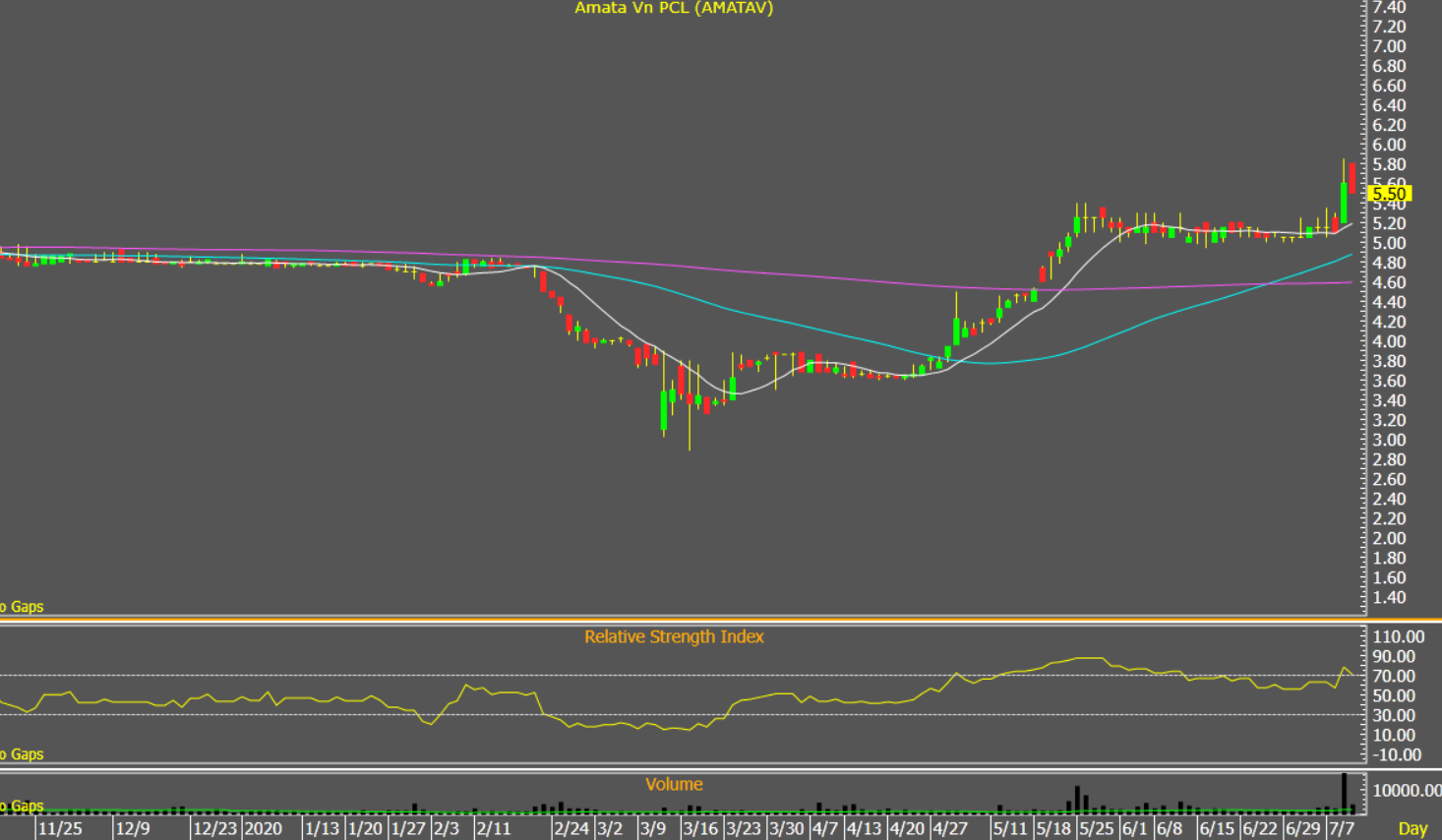Click the 10.00 RSI axis label
1442x840 pixels.
(x=1394, y=735)
